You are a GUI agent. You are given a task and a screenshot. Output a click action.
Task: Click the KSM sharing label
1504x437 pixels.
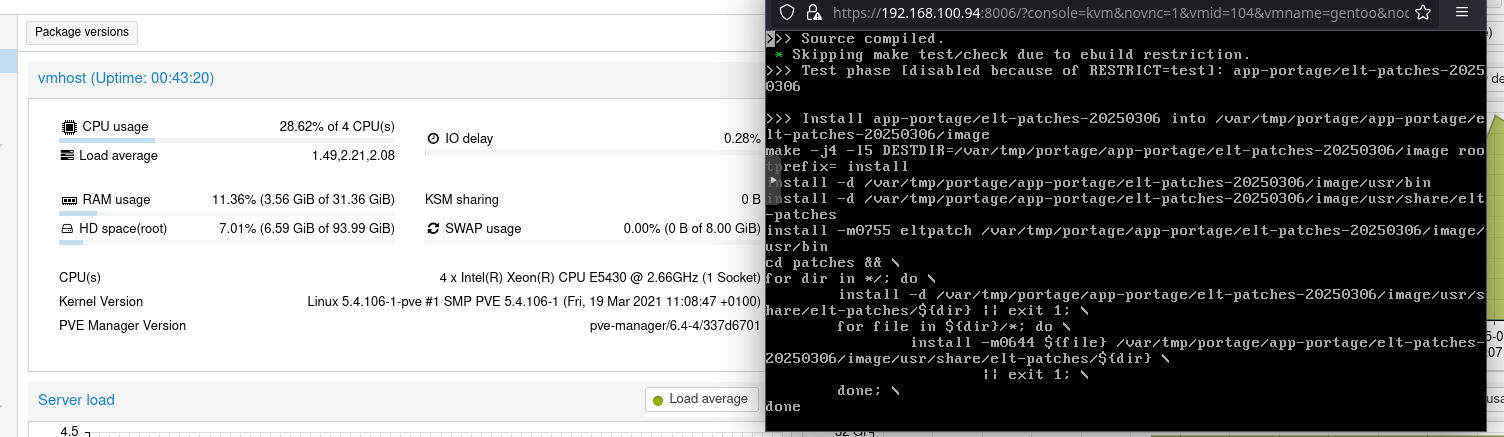coord(462,200)
